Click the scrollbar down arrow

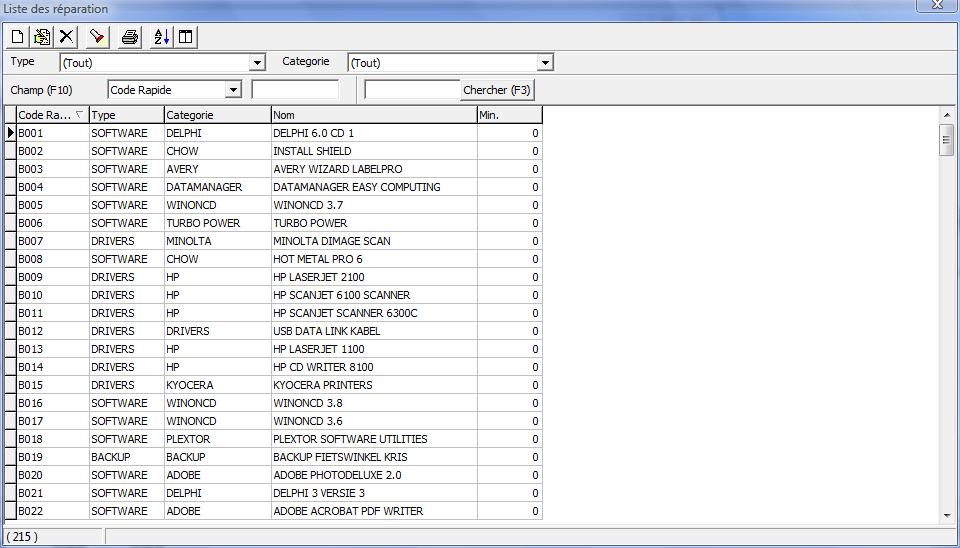(x=947, y=516)
